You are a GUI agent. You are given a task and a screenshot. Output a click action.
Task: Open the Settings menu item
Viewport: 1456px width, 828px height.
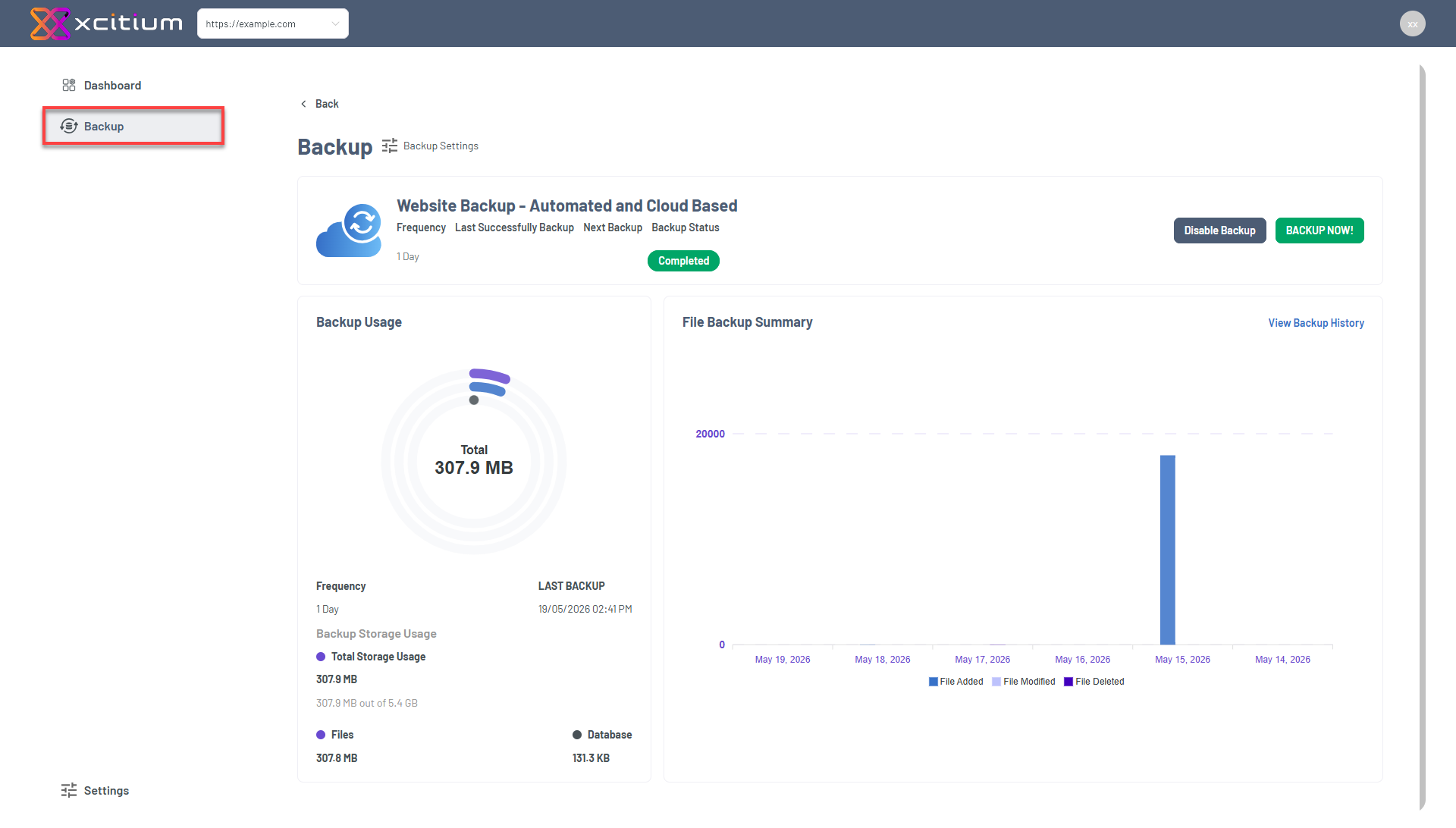[x=106, y=790]
